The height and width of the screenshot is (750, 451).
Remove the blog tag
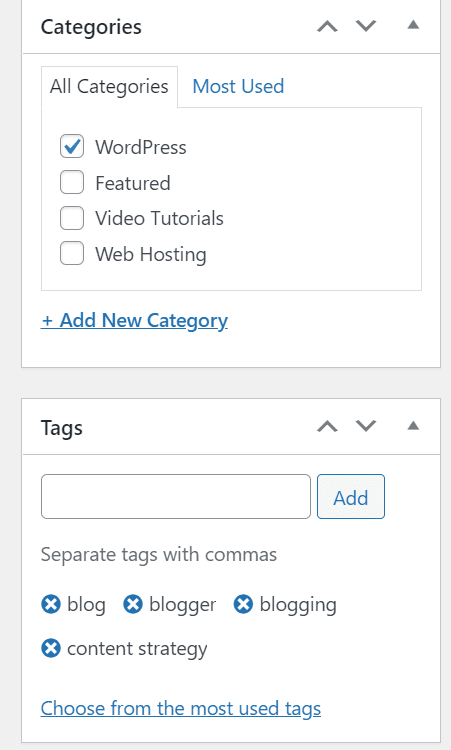pos(51,604)
